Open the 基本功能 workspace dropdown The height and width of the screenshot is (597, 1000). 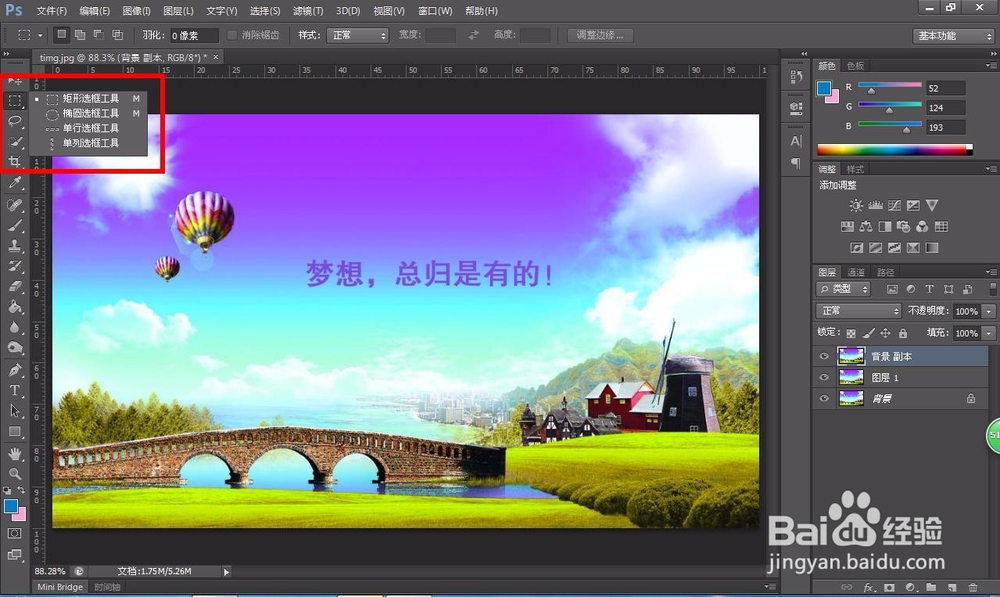pyautogui.click(x=953, y=36)
